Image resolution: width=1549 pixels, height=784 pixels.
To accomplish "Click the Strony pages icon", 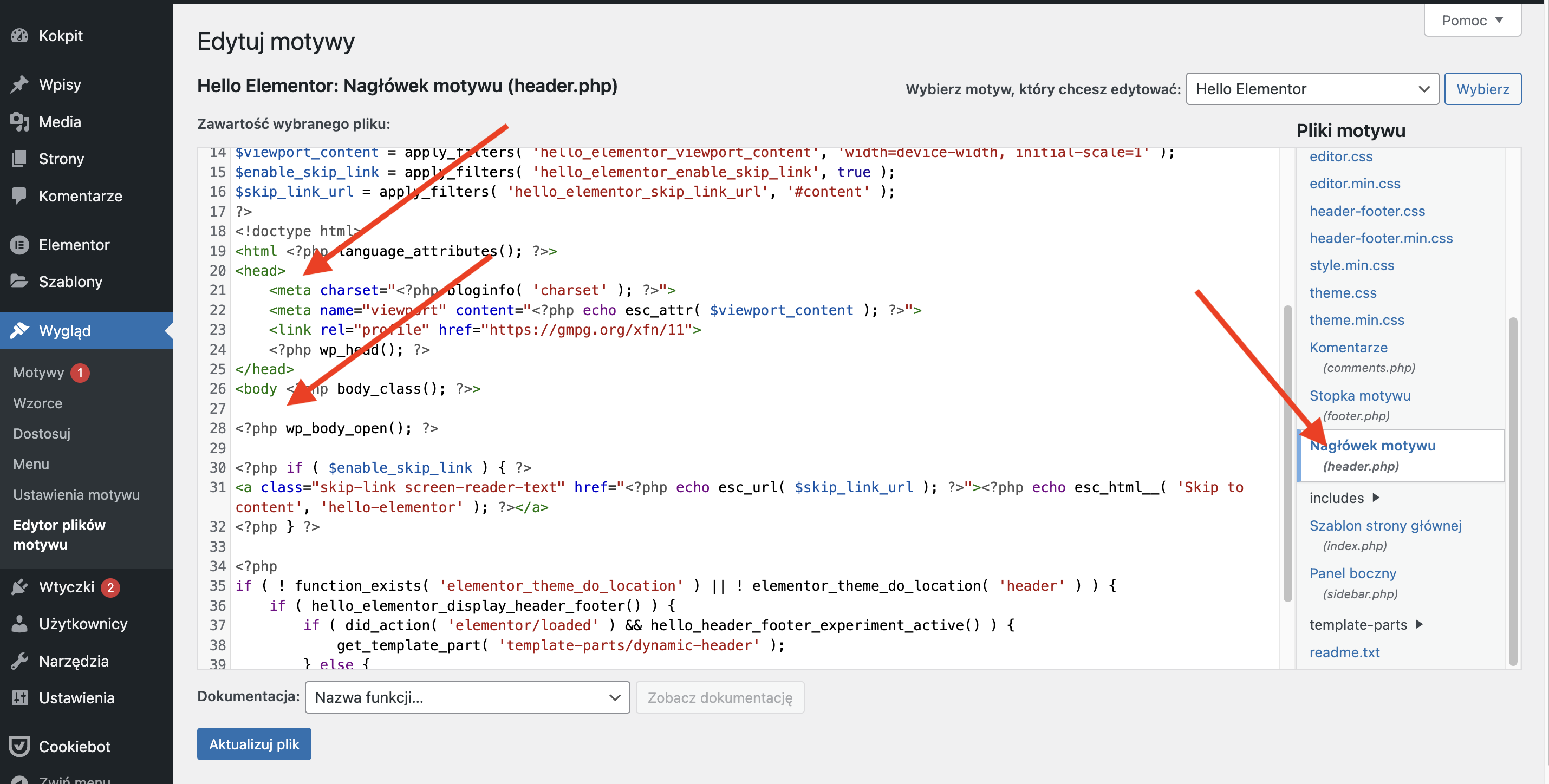I will tap(19, 159).
